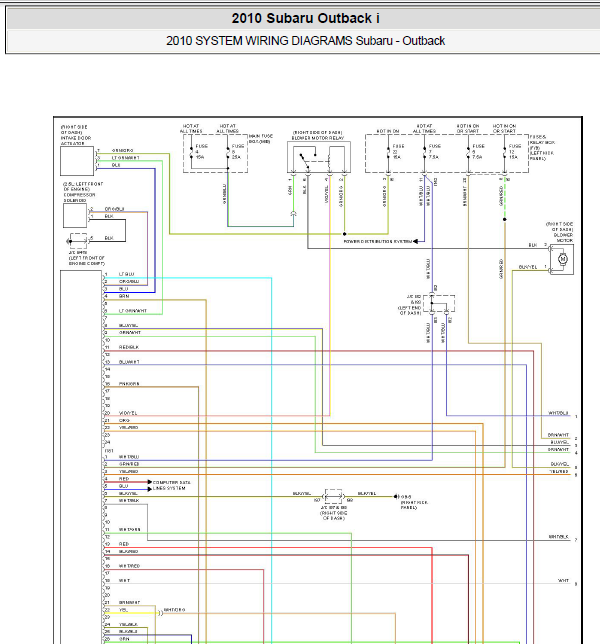This screenshot has width=600, height=644.
Task: Click the 'WHT/BLK' label at right edge
Action: (559, 536)
